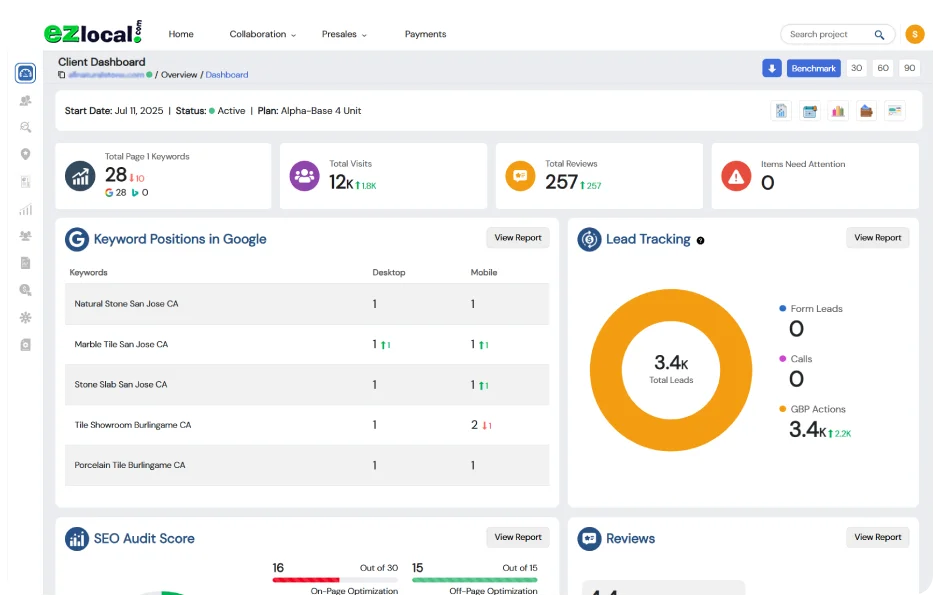The width and height of the screenshot is (942, 604).
Task: Toggle the 30-day benchmark period
Action: tap(856, 67)
